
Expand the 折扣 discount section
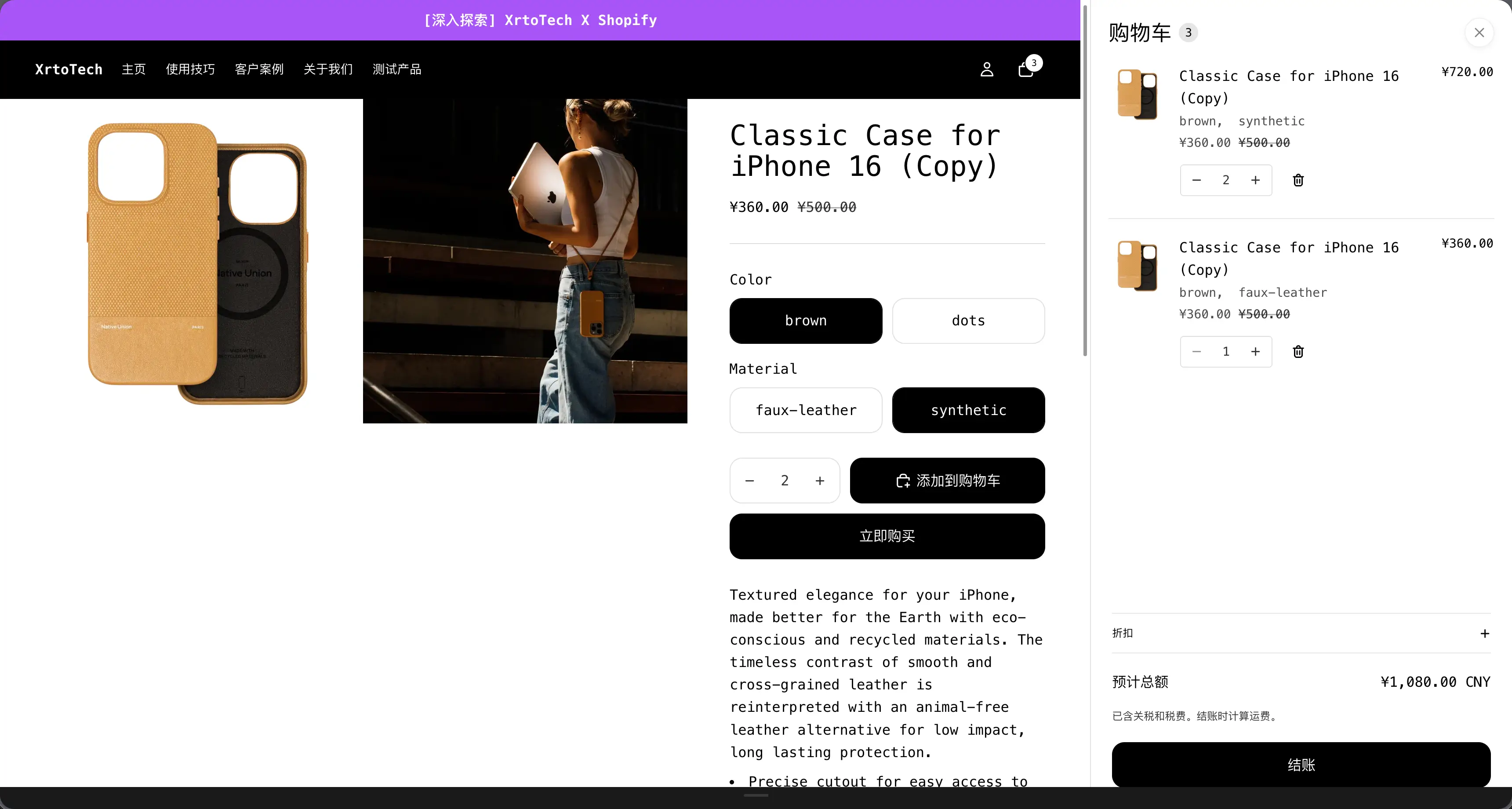tap(1301, 634)
